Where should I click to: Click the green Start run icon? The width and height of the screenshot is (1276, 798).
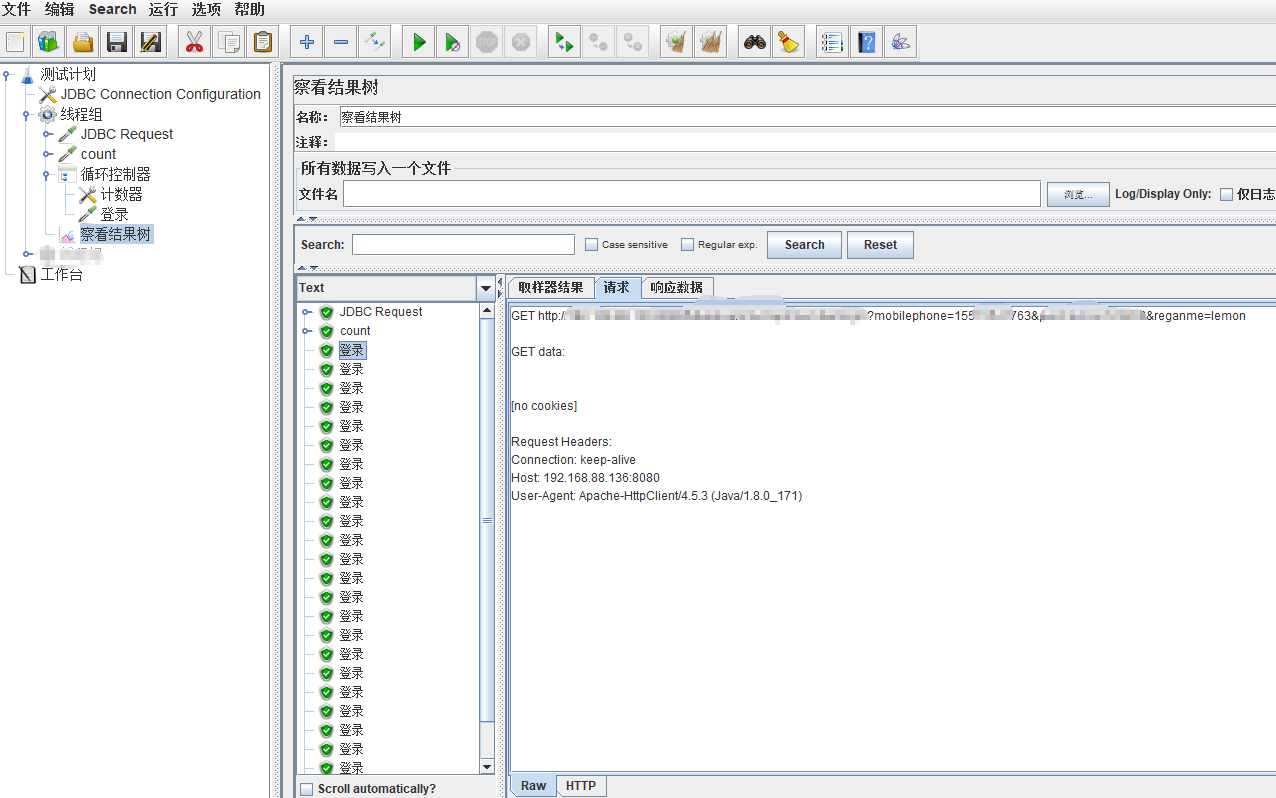[419, 42]
